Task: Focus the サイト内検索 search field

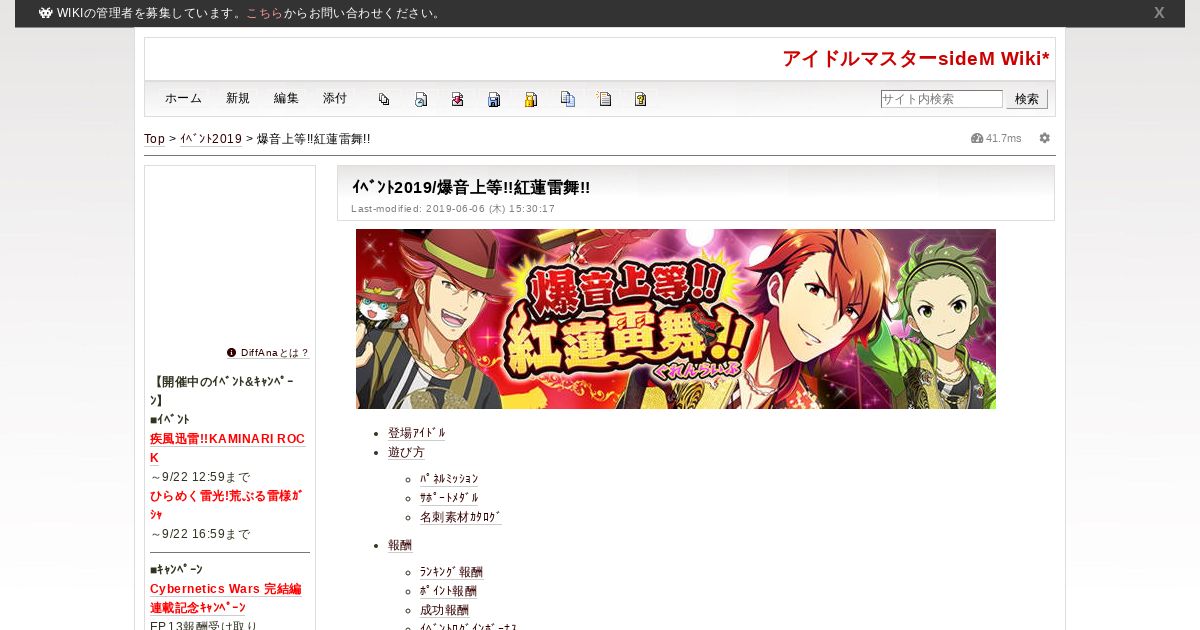Action: (x=942, y=99)
